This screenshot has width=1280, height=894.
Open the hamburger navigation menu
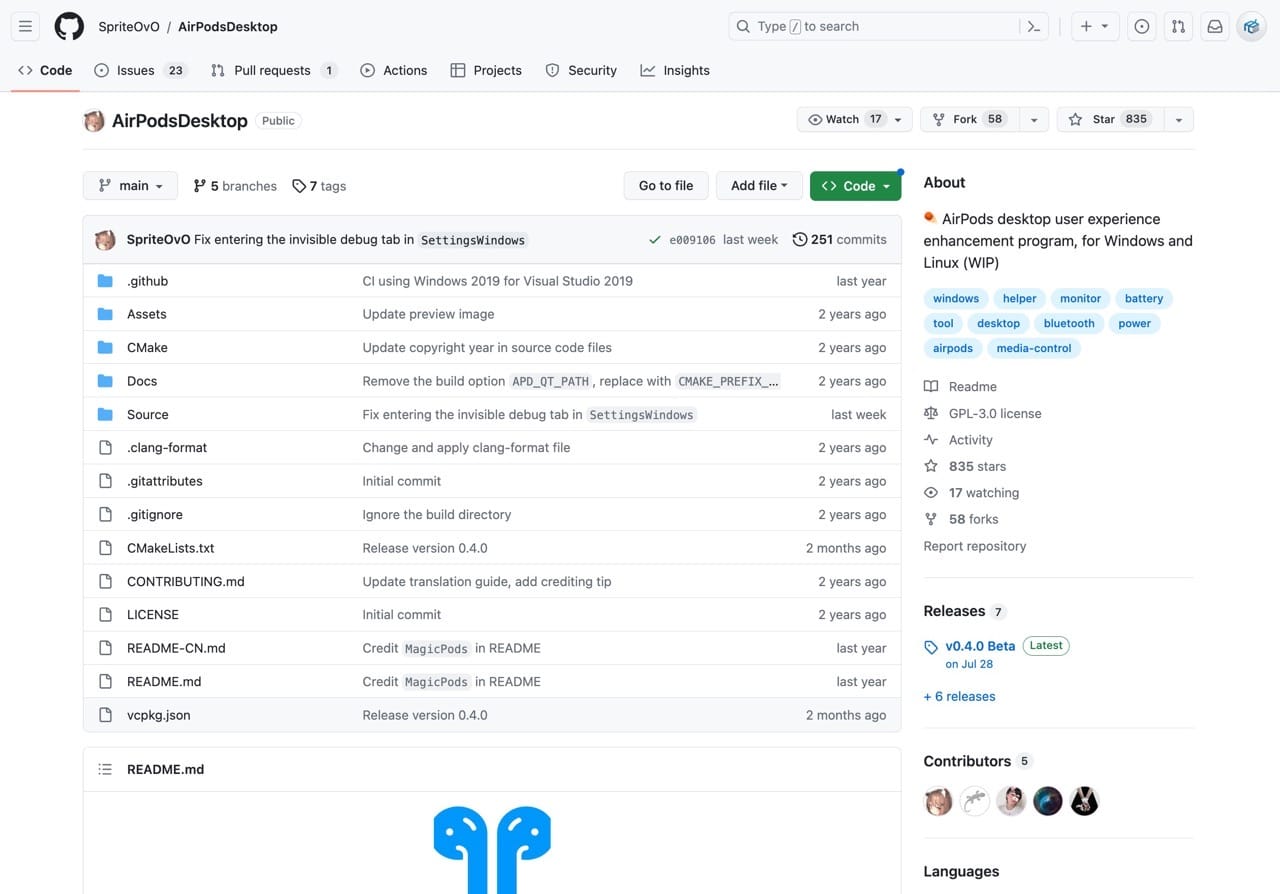(x=26, y=27)
